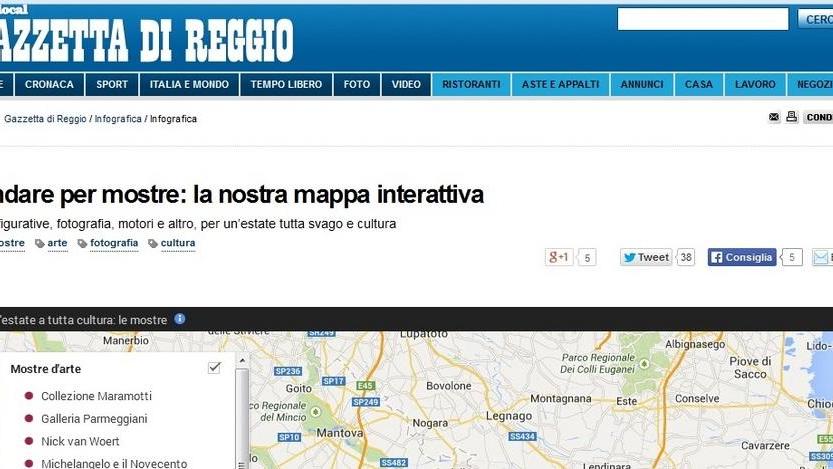Open the ASTE E APPALTI tab
833x469 pixels.
pyautogui.click(x=560, y=84)
